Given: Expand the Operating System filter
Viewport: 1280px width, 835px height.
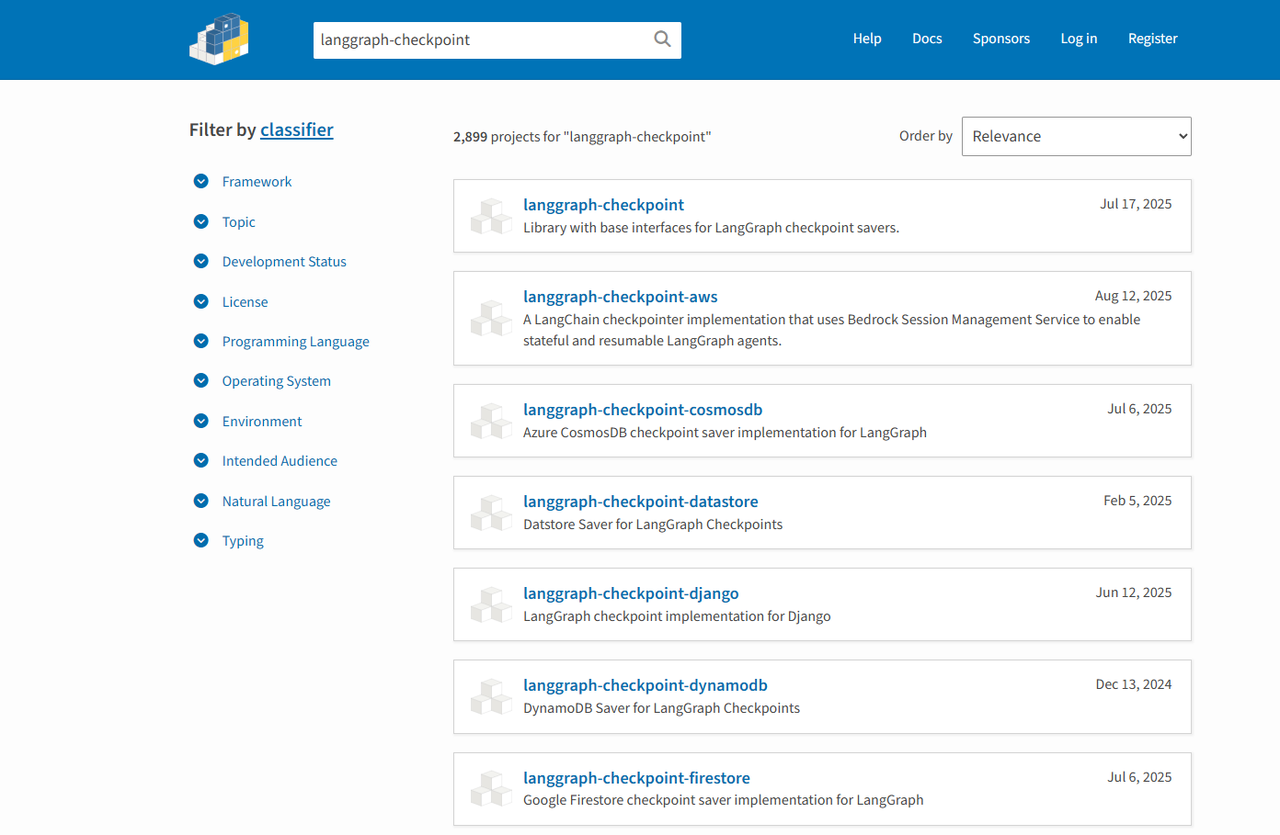Looking at the screenshot, I should click(x=276, y=381).
